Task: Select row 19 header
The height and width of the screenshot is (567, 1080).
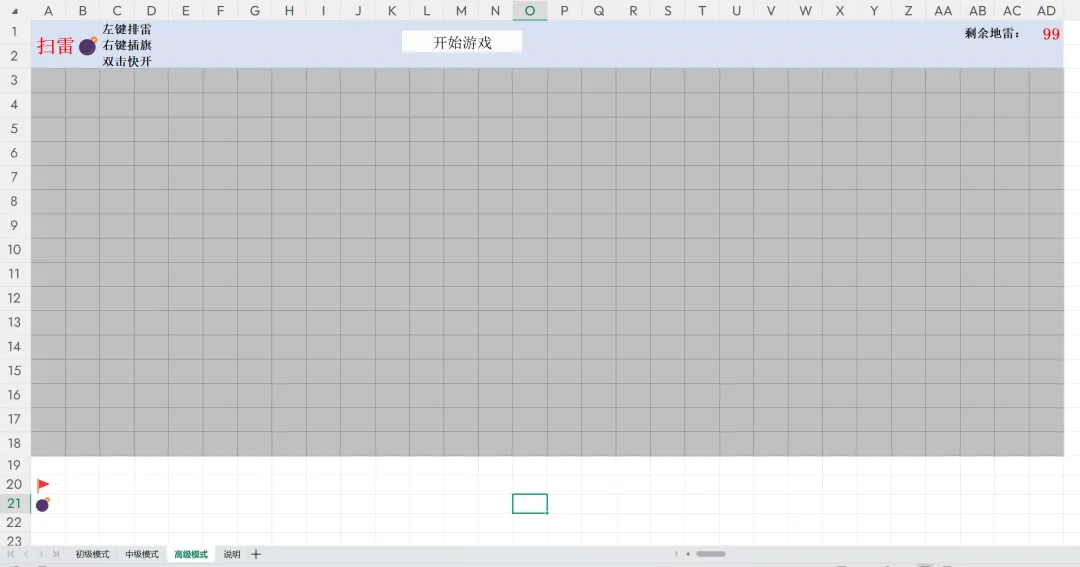Action: coord(14,465)
